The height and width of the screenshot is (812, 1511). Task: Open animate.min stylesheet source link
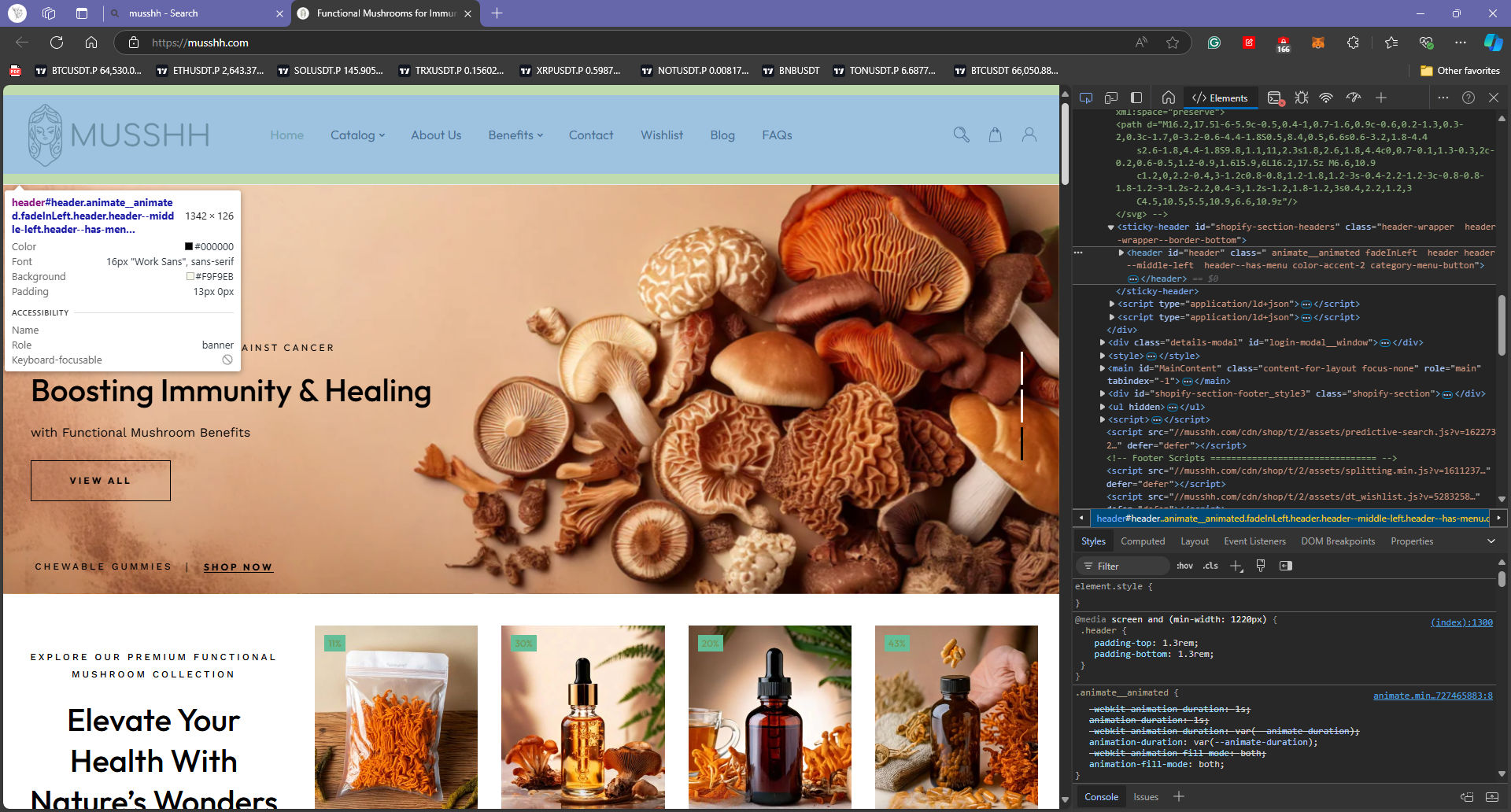pyautogui.click(x=1432, y=696)
